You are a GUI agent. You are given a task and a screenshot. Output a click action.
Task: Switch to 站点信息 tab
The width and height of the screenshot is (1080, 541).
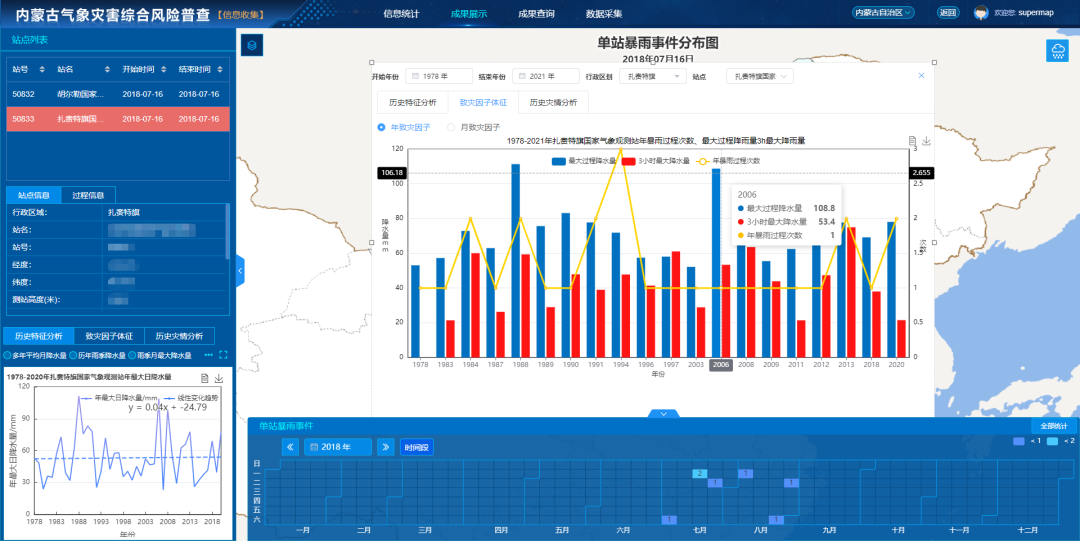click(x=34, y=195)
